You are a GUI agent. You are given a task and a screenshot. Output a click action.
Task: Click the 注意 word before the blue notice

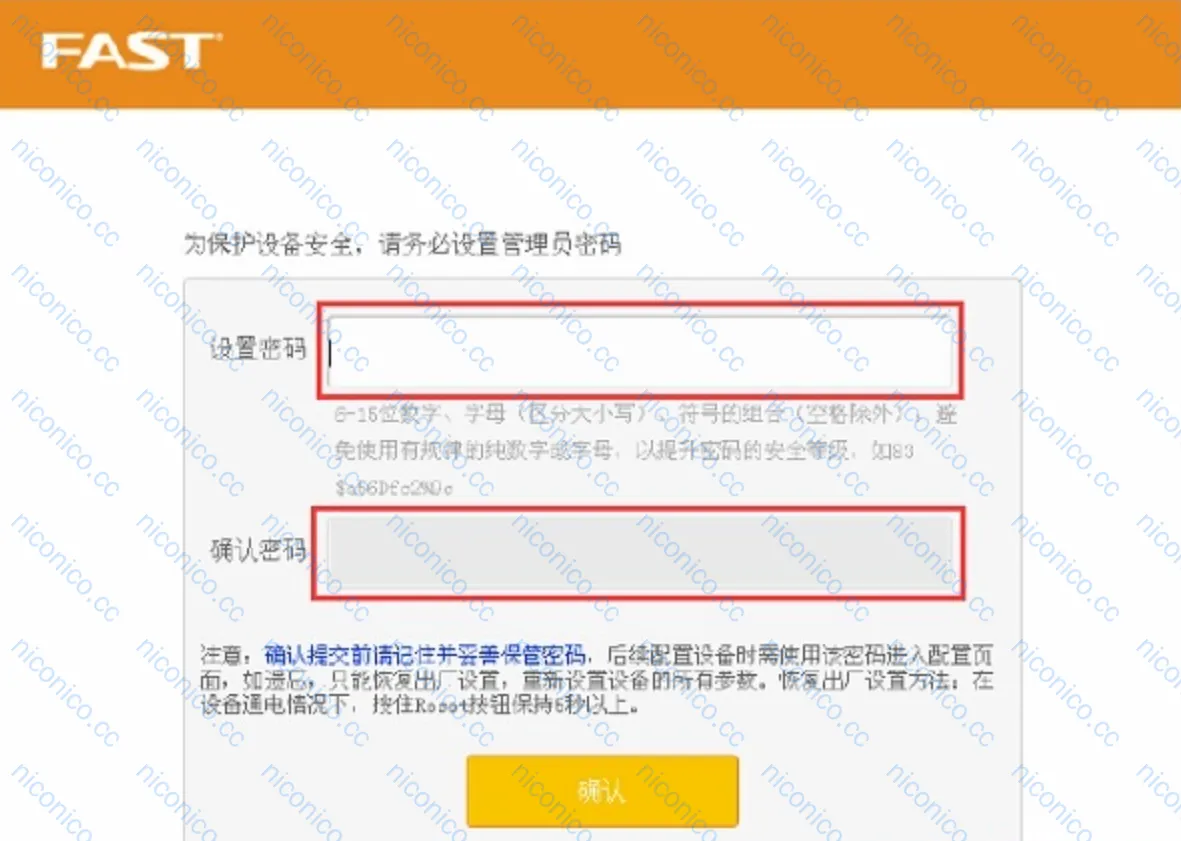tap(221, 655)
